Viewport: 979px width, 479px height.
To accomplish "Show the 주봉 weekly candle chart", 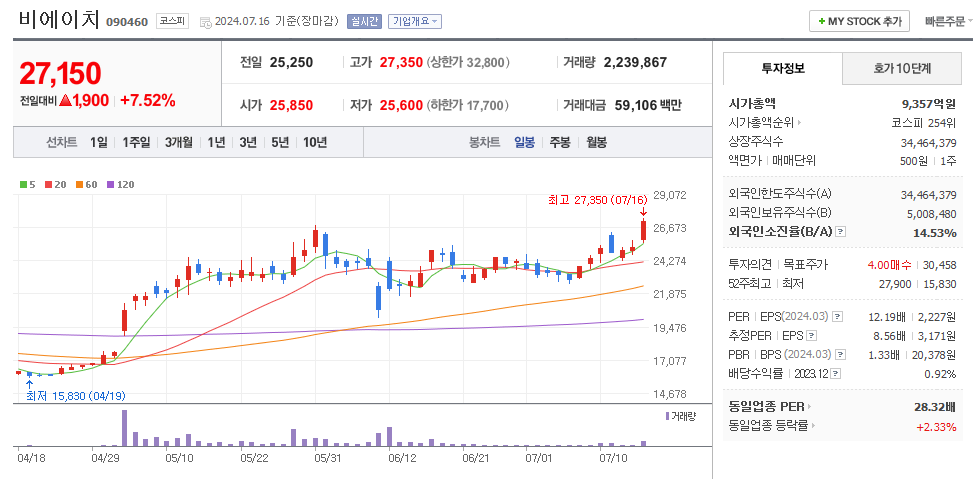I will pos(560,142).
